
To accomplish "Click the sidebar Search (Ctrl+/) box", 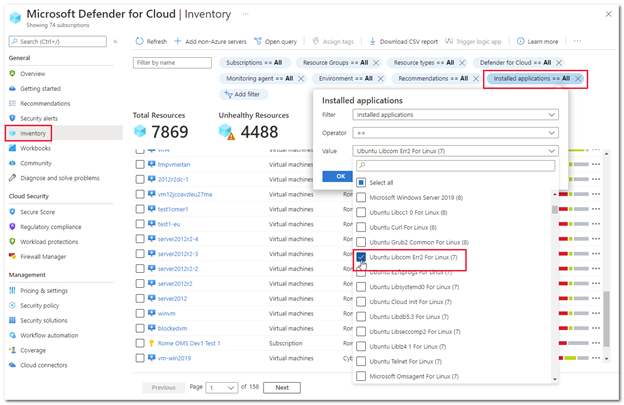I will pyautogui.click(x=58, y=41).
